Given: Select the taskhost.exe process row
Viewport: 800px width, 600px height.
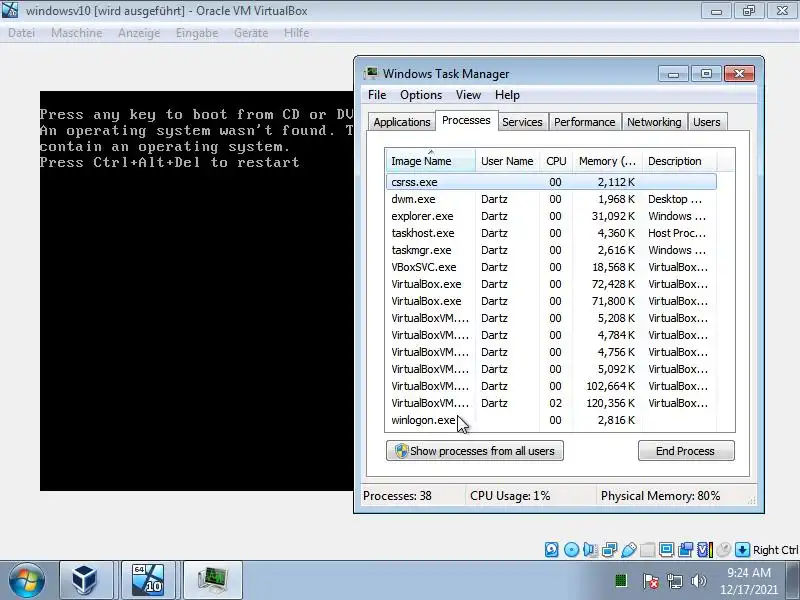Looking at the screenshot, I should (x=551, y=233).
